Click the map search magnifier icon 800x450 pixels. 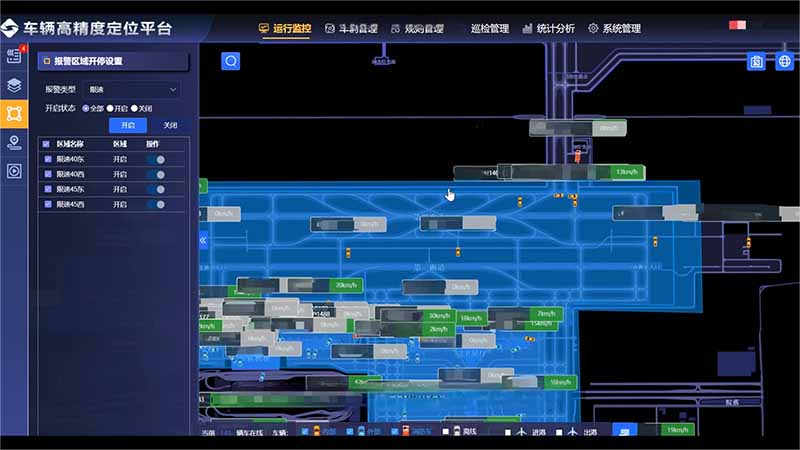tap(231, 62)
